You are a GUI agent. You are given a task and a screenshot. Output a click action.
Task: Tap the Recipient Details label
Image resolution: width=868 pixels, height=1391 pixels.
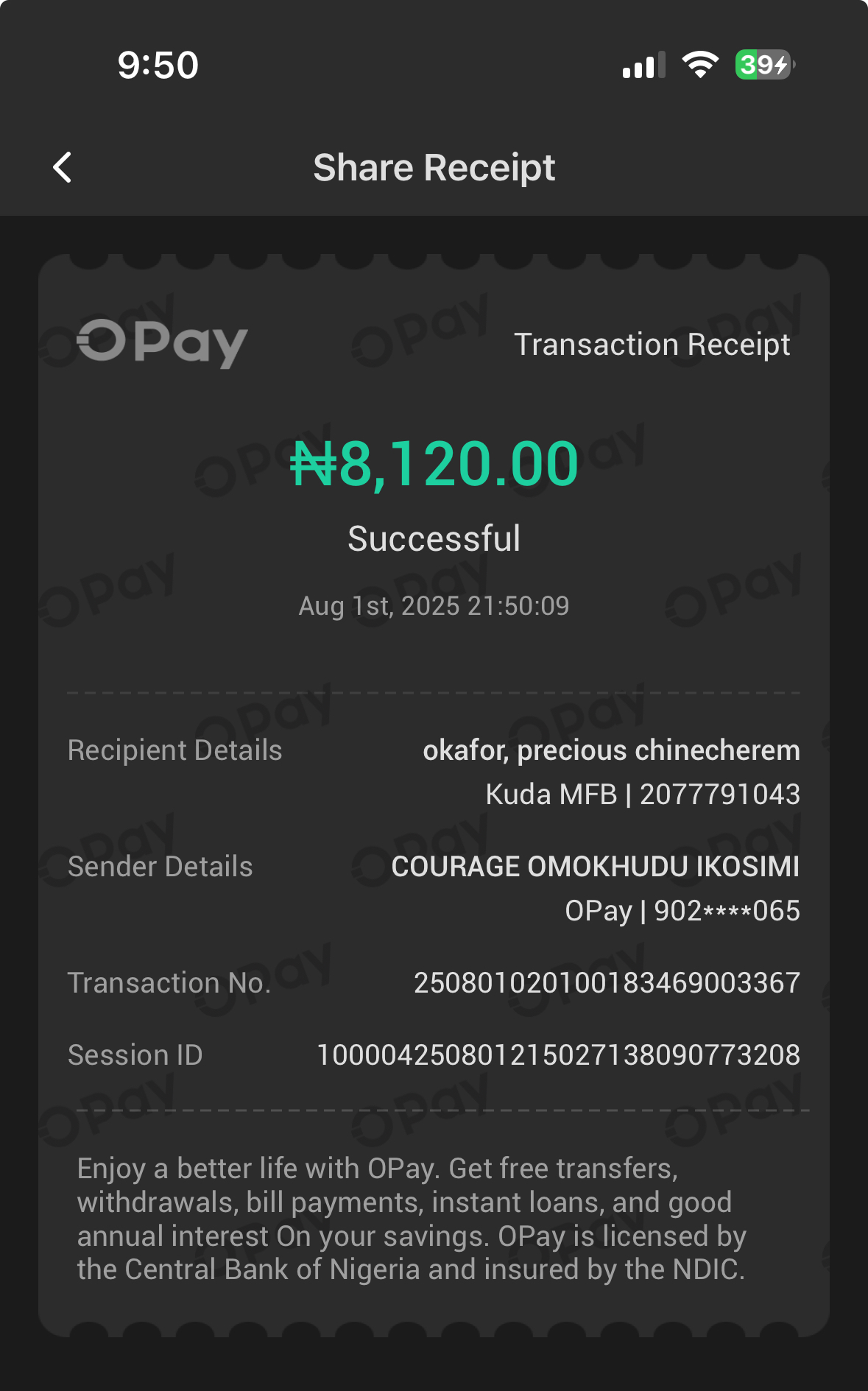(x=174, y=750)
